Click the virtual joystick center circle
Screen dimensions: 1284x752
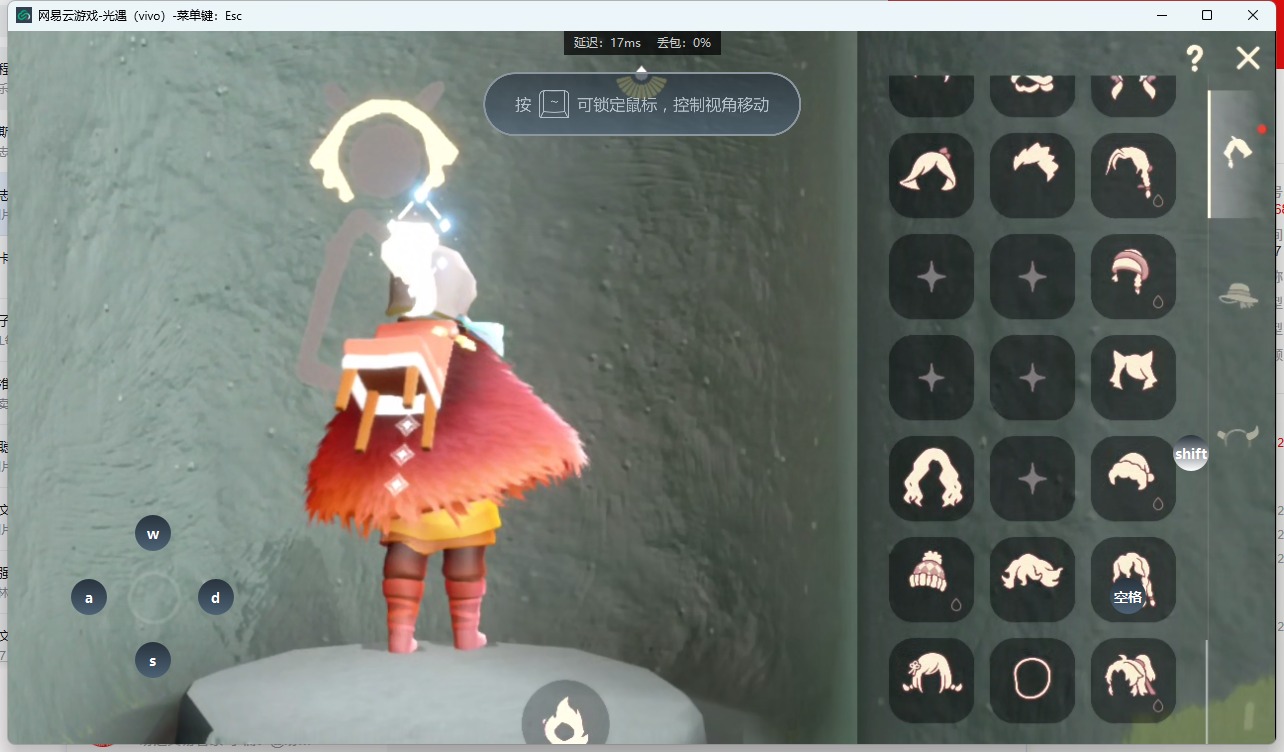click(x=154, y=598)
